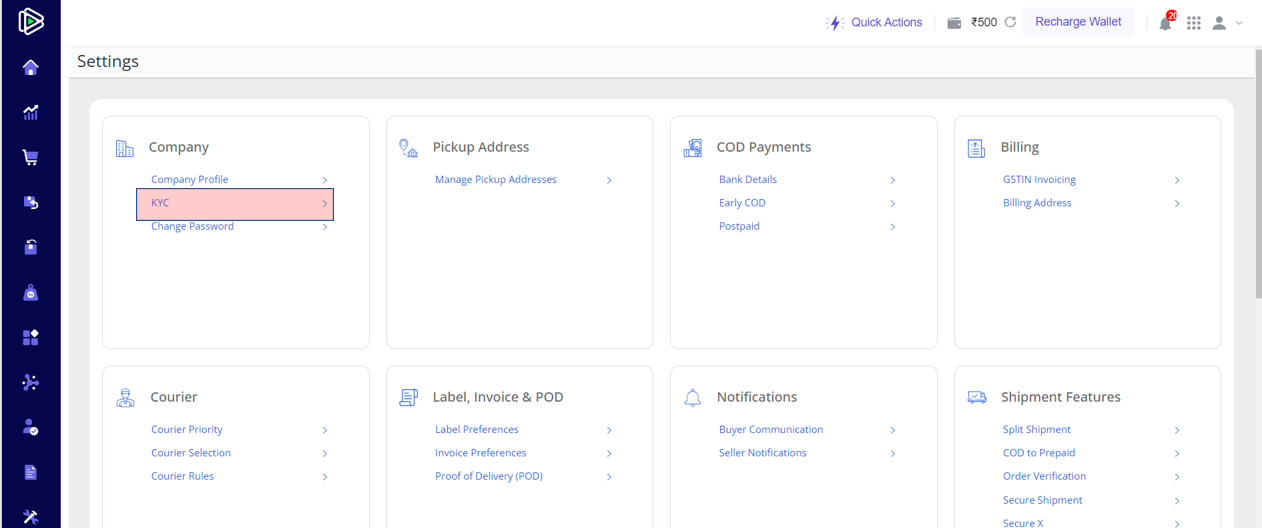Open the Early COD link
This screenshot has height=528, width=1262.
742,203
